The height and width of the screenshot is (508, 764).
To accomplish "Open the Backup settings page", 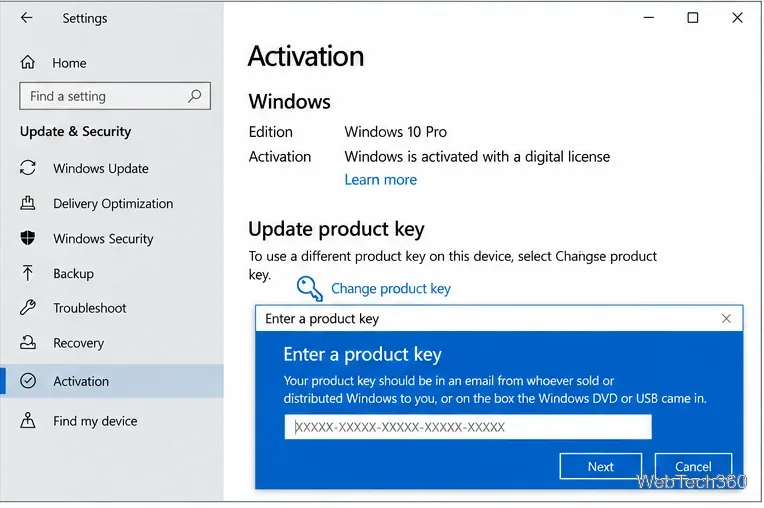I will click(73, 274).
